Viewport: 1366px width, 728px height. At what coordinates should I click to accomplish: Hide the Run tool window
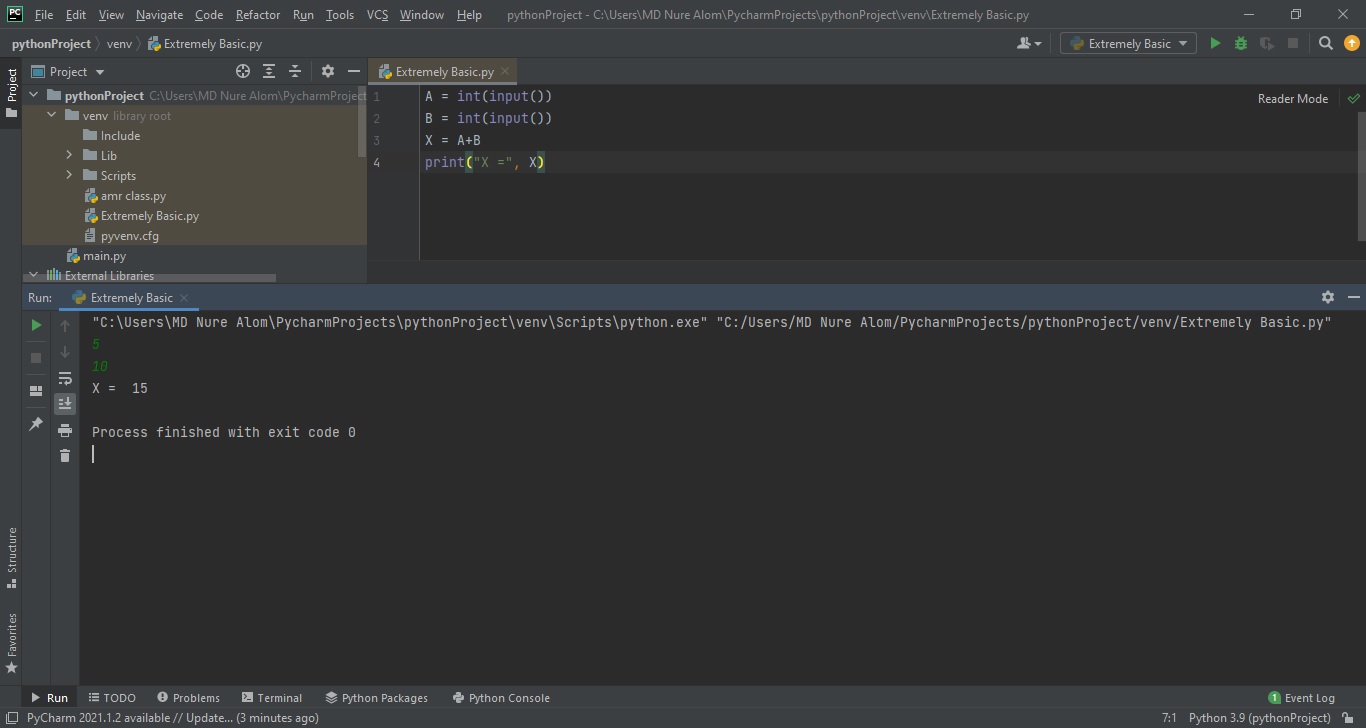tap(1354, 297)
